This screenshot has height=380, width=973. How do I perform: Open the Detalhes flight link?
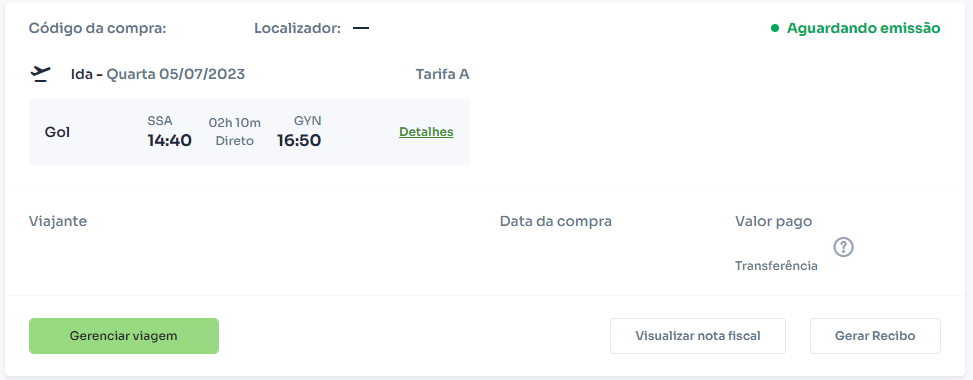pyautogui.click(x=426, y=132)
